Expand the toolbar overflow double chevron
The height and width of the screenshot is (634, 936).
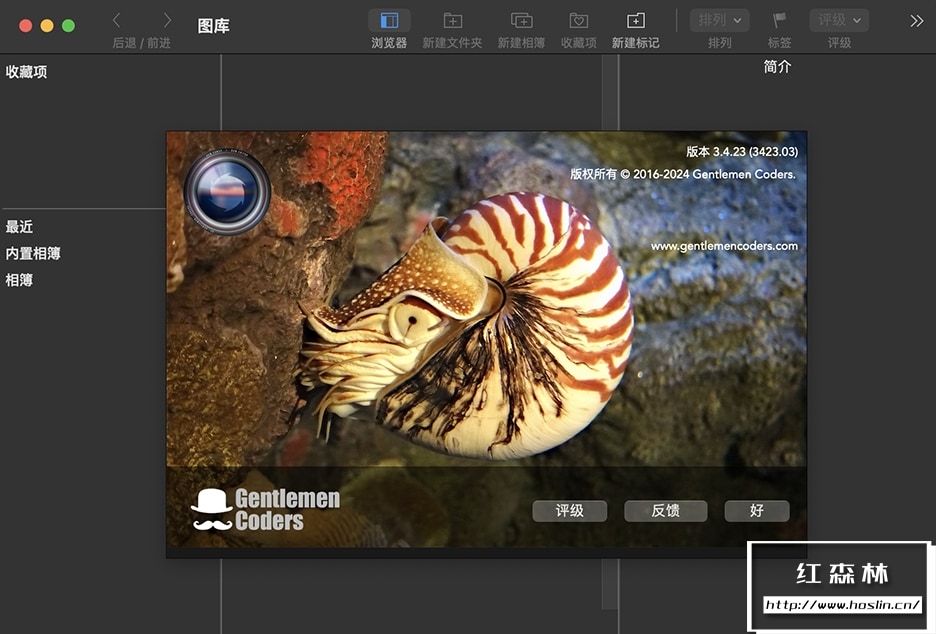click(x=916, y=20)
